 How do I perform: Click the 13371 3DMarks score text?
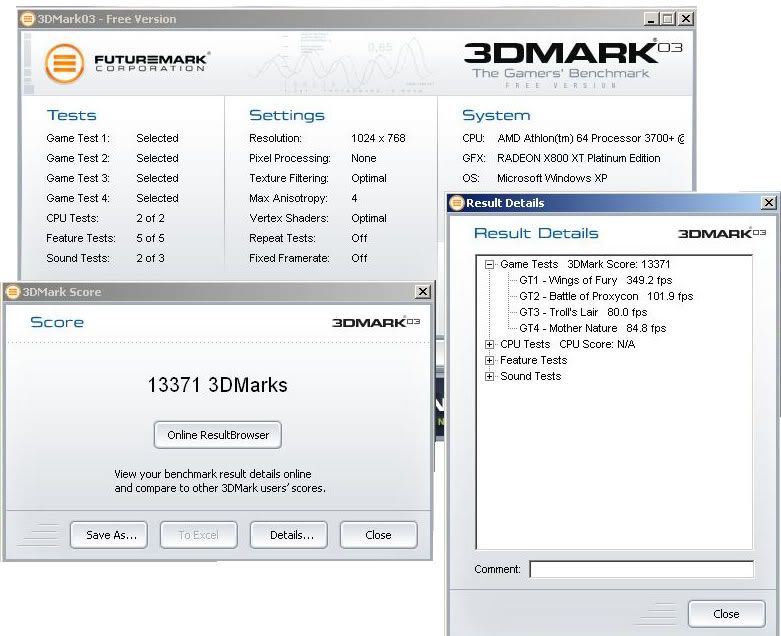click(x=218, y=385)
